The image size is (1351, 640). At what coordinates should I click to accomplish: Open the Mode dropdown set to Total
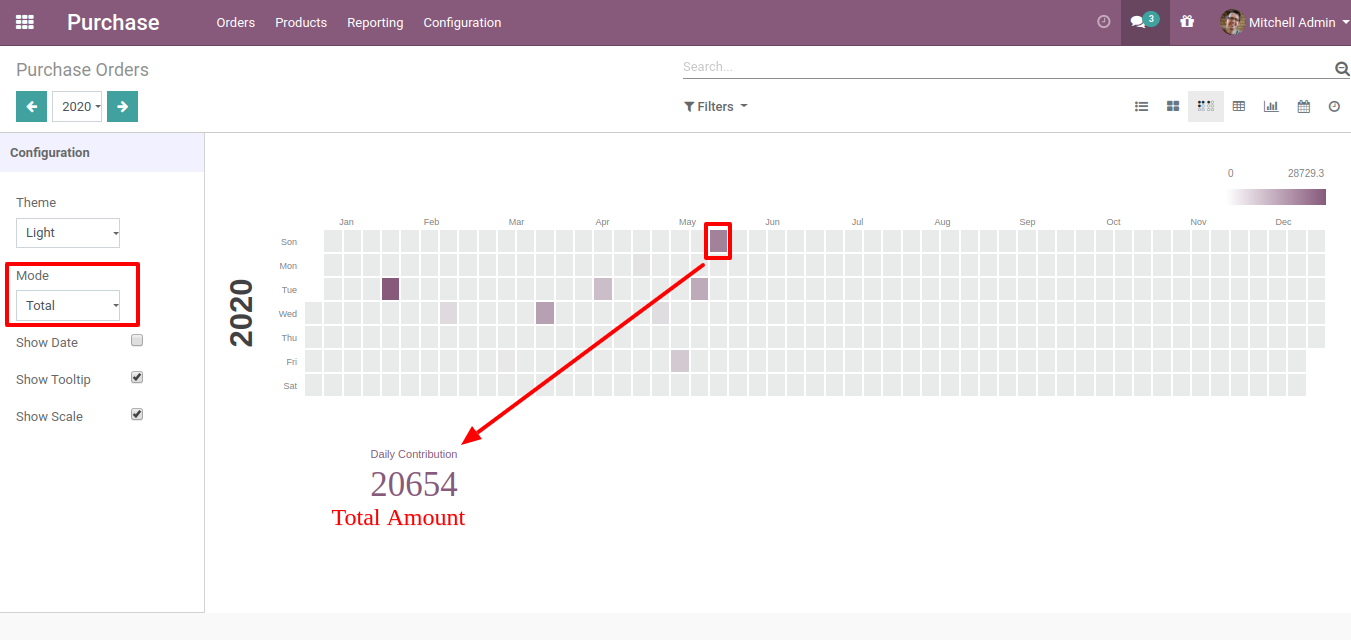tap(68, 306)
